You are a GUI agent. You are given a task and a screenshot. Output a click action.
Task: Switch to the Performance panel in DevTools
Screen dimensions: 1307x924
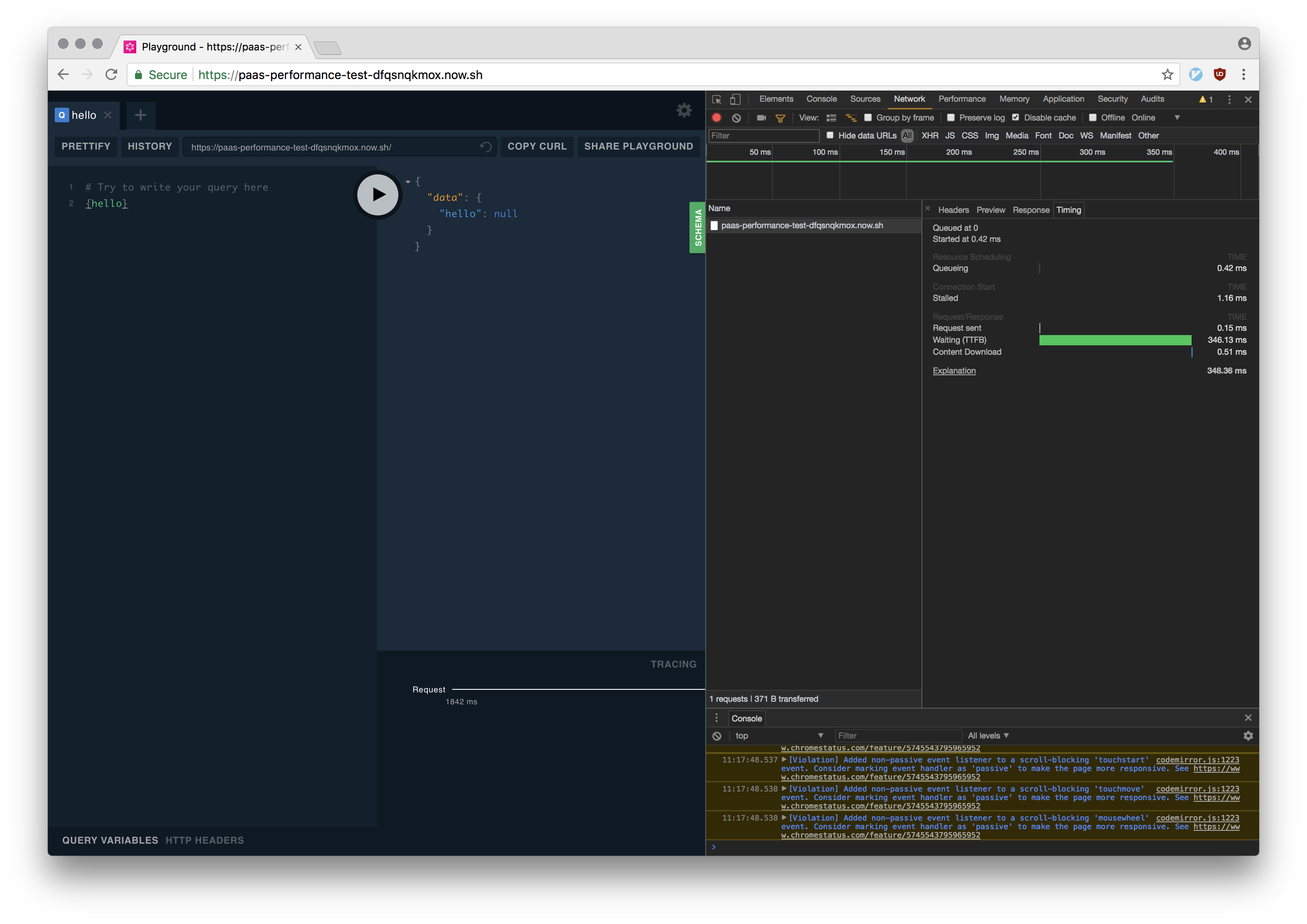tap(962, 99)
